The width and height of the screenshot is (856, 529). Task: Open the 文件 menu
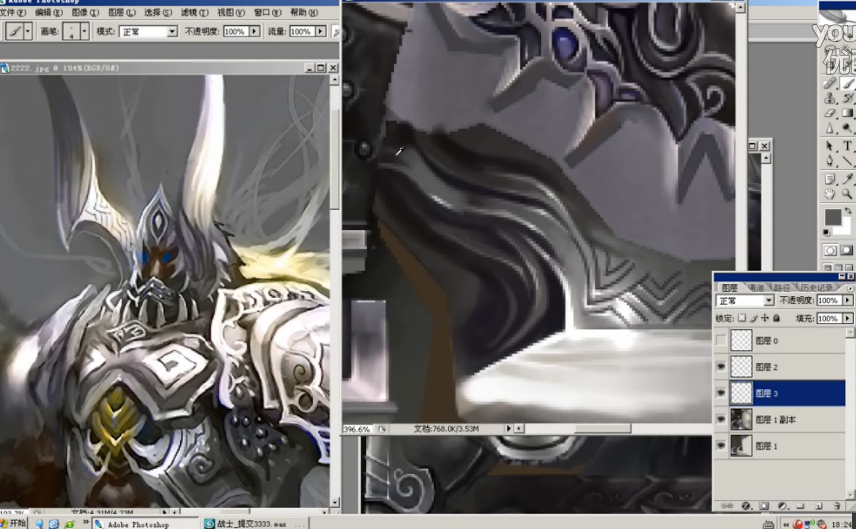(13, 12)
